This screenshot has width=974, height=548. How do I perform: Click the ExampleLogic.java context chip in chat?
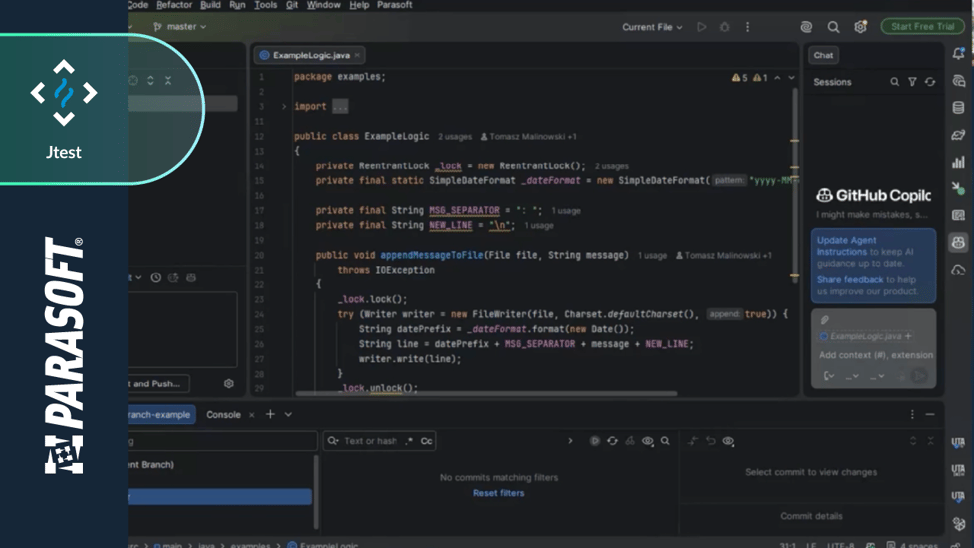866,336
